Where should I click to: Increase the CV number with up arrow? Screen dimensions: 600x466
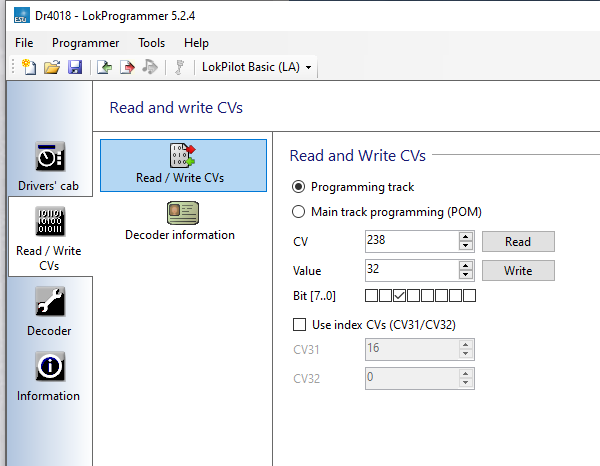(x=466, y=236)
